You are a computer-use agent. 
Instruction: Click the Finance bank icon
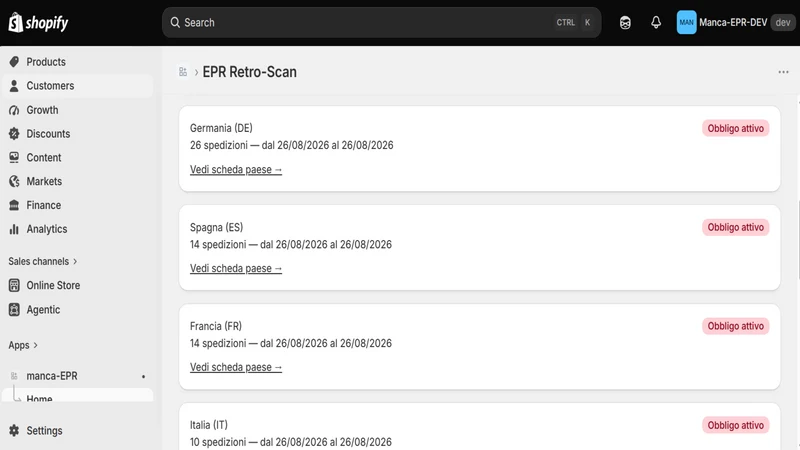coord(14,205)
